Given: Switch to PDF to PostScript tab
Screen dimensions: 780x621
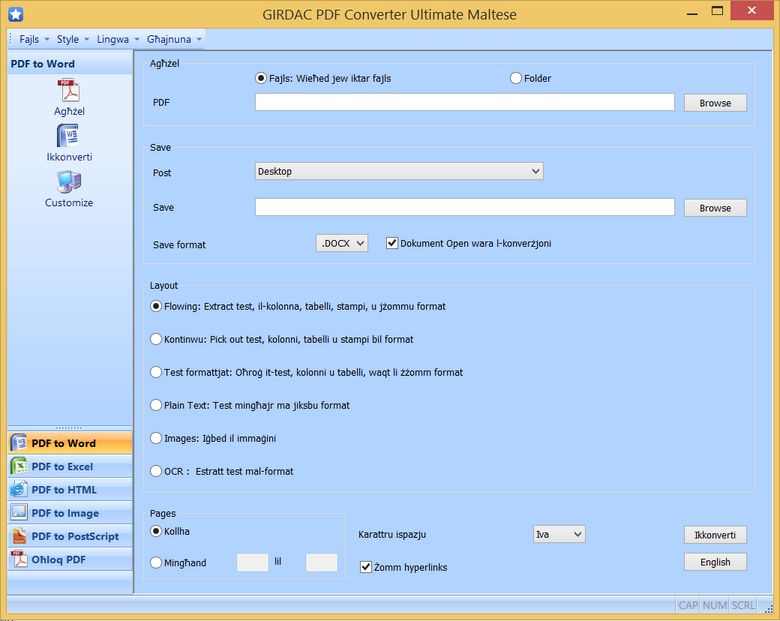Looking at the screenshot, I should click(x=70, y=536).
